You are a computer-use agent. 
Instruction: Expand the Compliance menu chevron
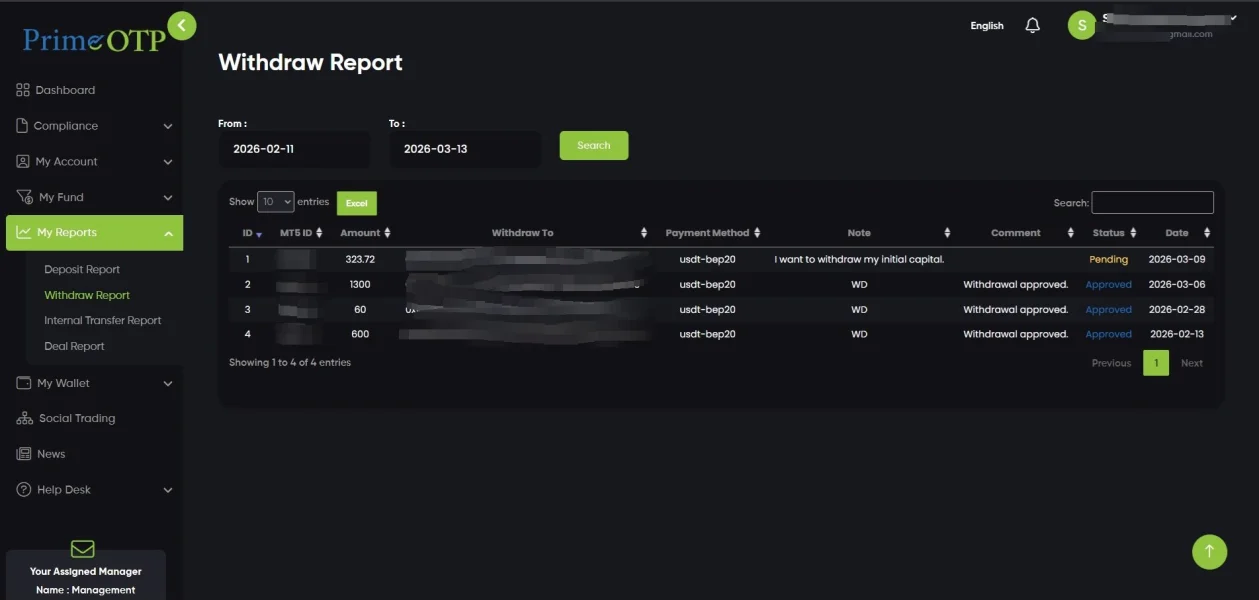click(168, 127)
